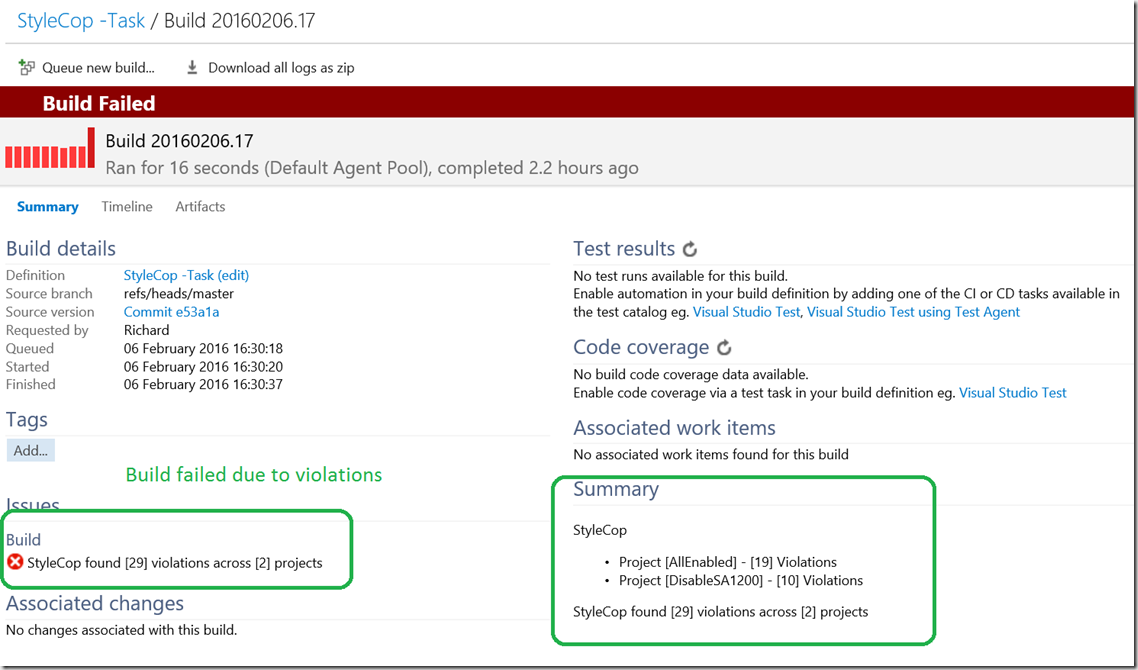Image resolution: width=1138 pixels, height=670 pixels.
Task: Open the first Visual Studio Test link under Test results
Action: (x=747, y=312)
